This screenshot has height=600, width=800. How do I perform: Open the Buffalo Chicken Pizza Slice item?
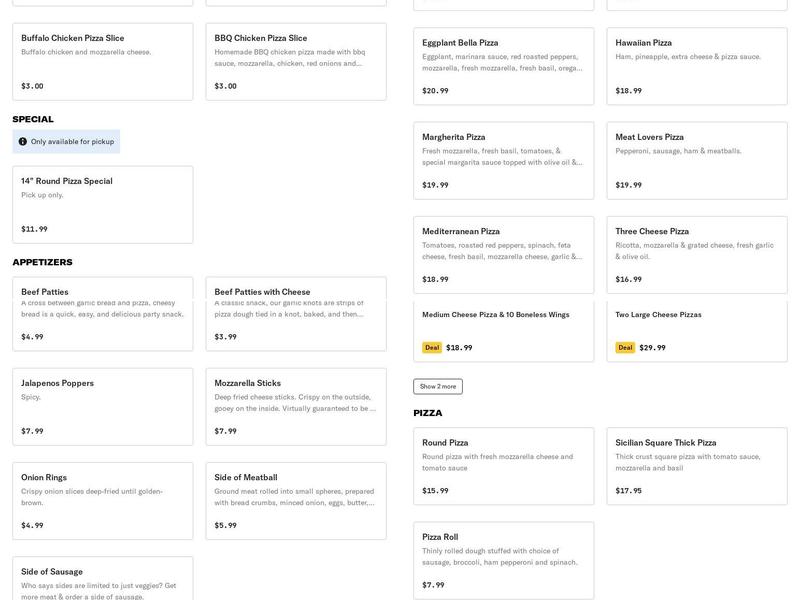click(102, 62)
